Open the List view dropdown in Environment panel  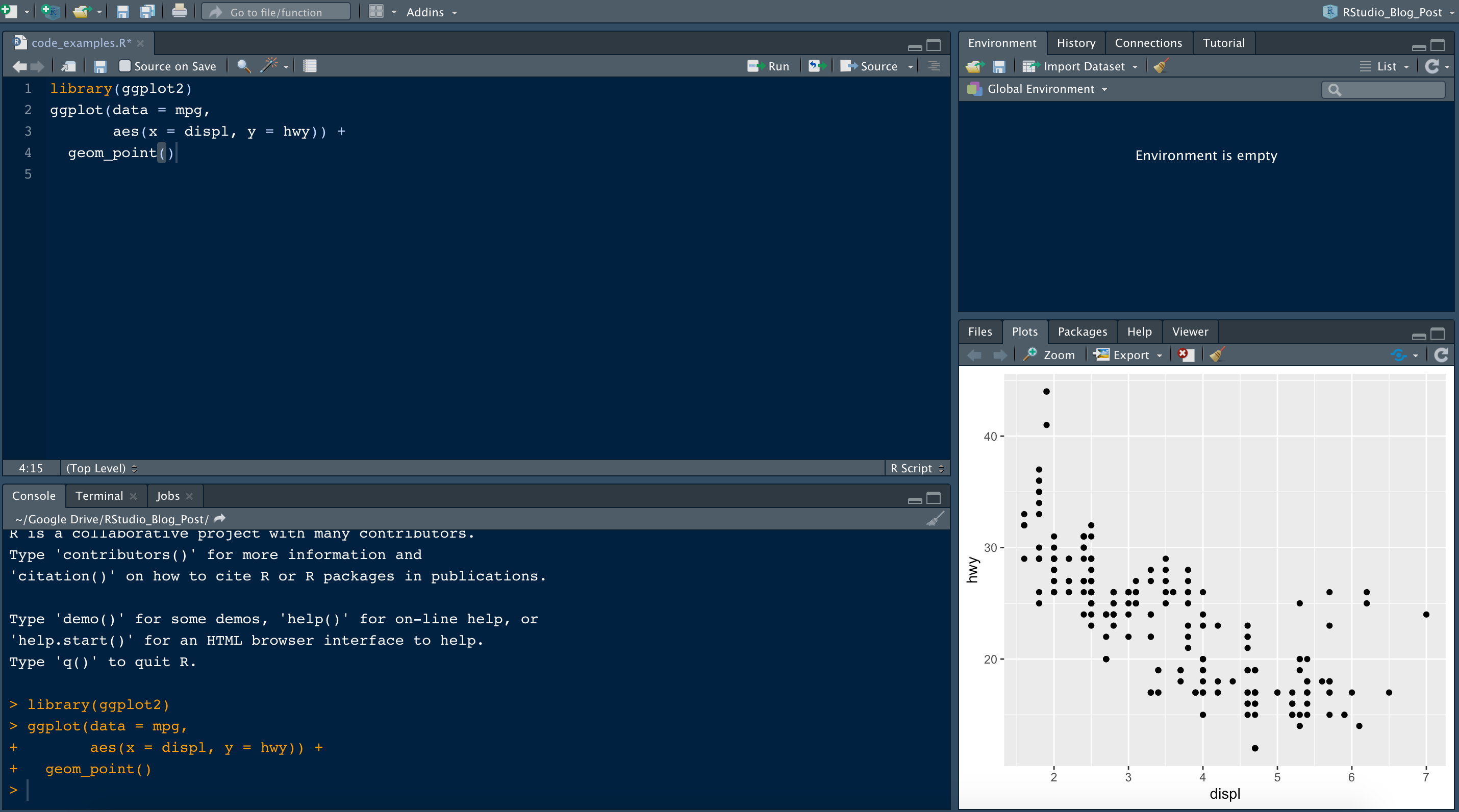click(1395, 65)
